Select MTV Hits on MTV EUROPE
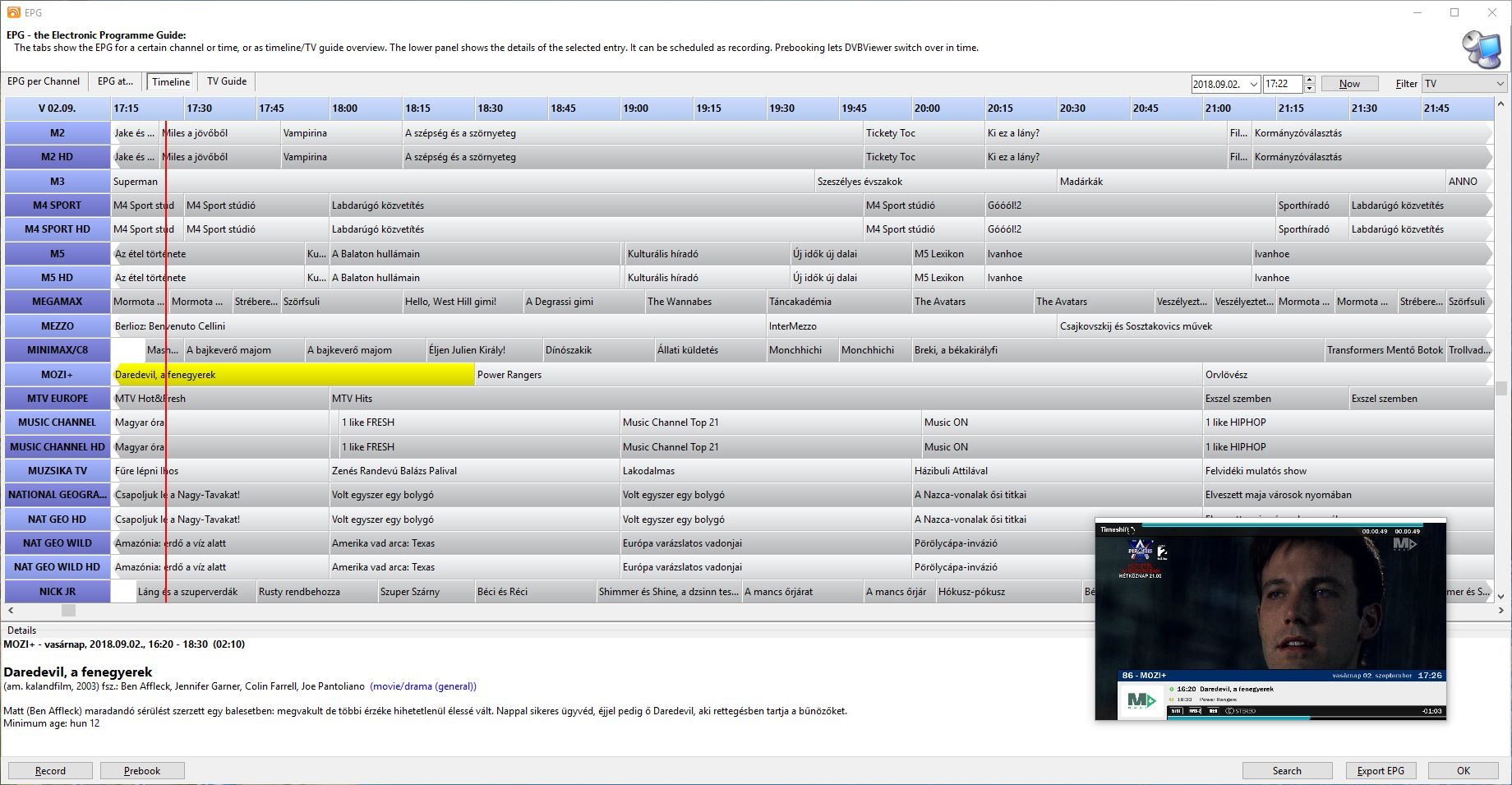The height and width of the screenshot is (785, 1512). click(766, 399)
